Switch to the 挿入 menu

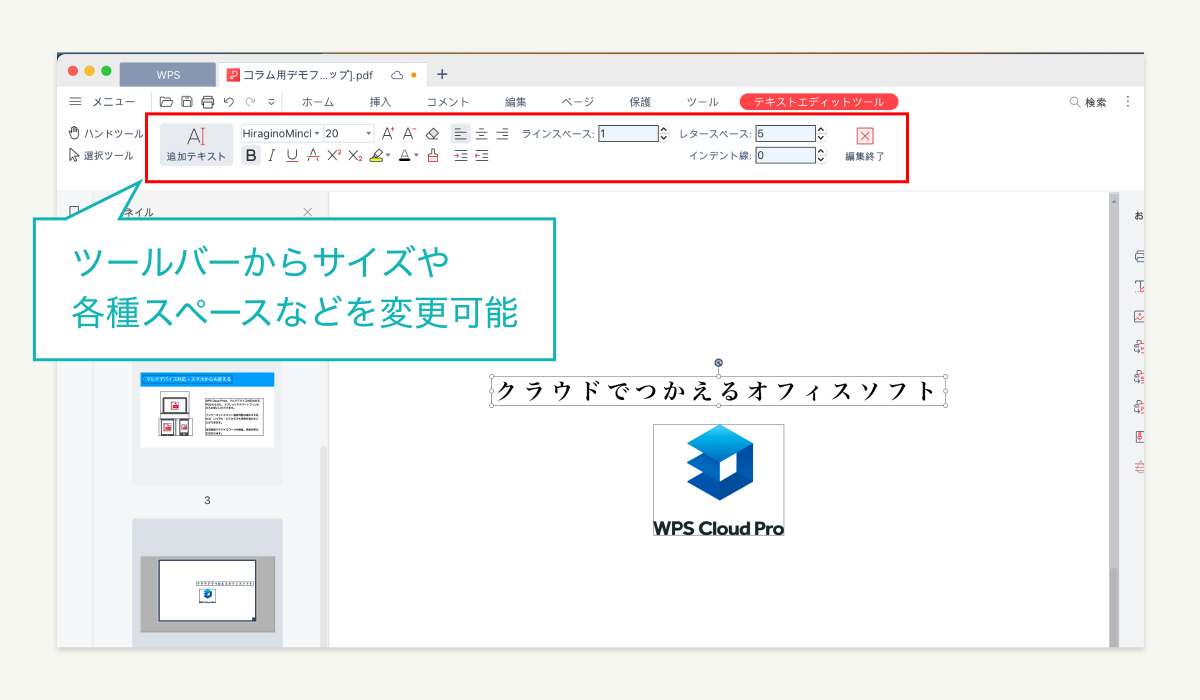pyautogui.click(x=378, y=101)
